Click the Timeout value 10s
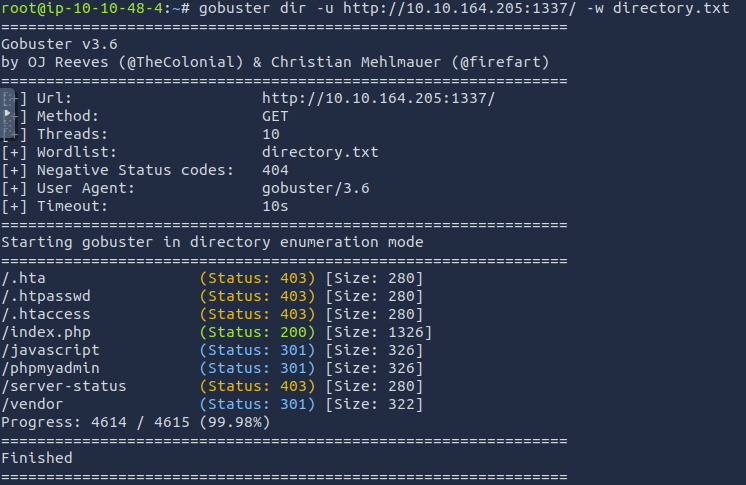Image resolution: width=746 pixels, height=485 pixels. [x=275, y=207]
